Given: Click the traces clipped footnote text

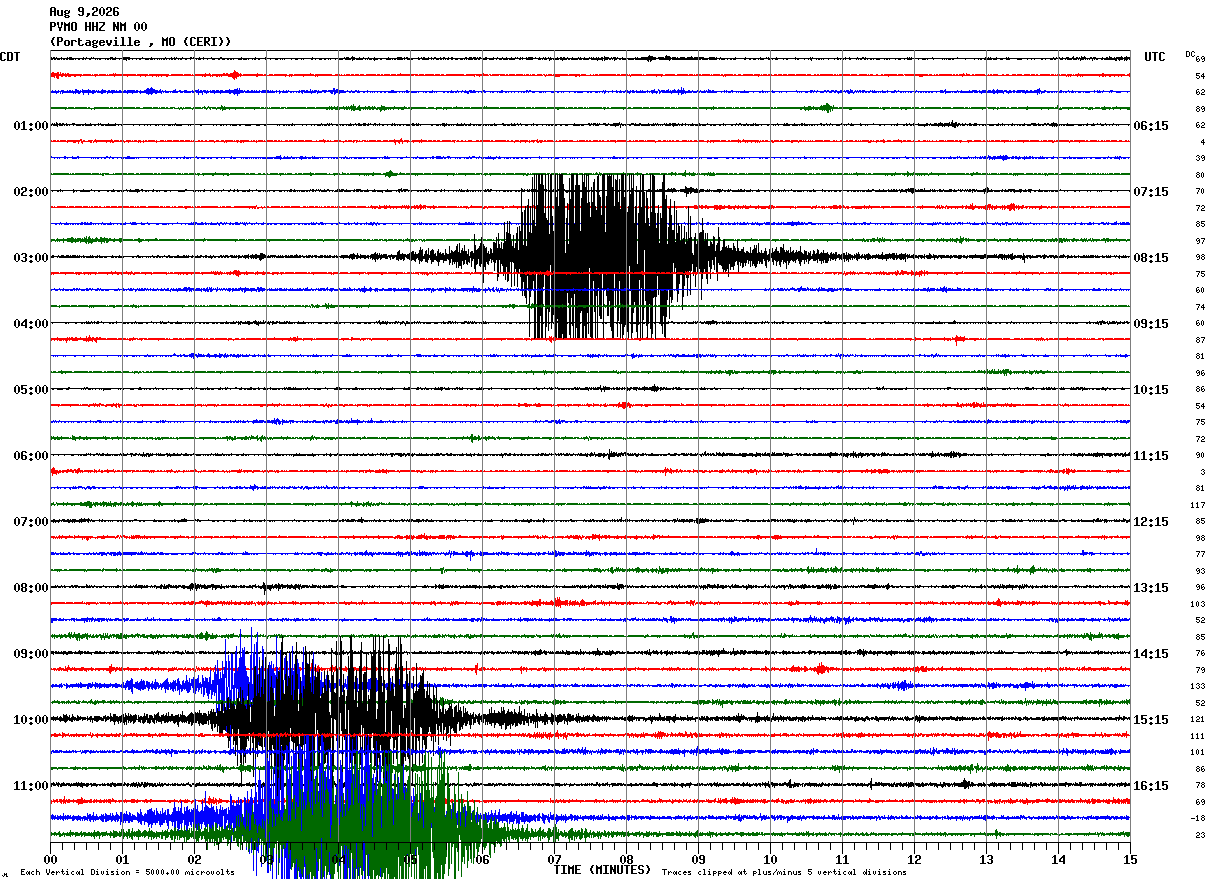Looking at the screenshot, I should 784,873.
